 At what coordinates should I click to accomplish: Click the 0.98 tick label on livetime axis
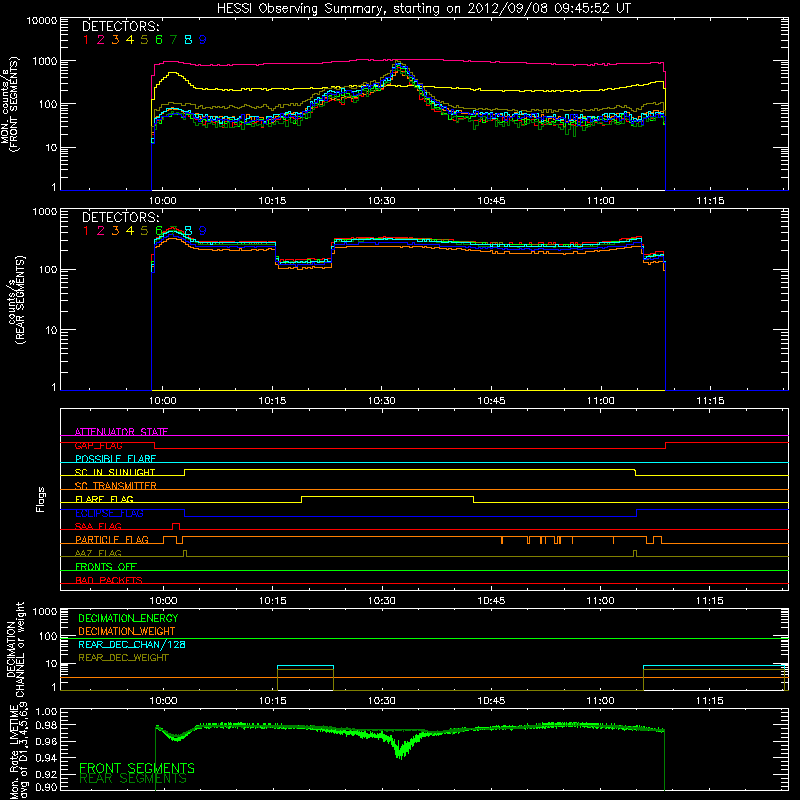tap(46, 726)
